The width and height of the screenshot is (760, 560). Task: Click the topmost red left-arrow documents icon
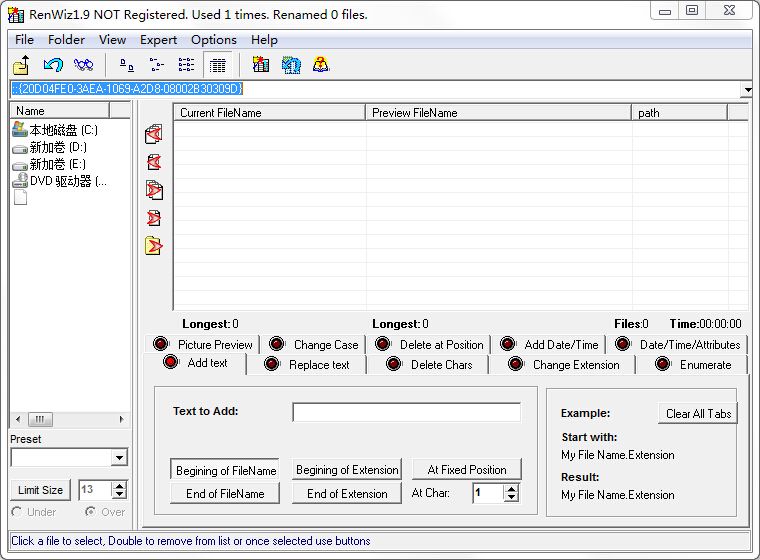pos(154,134)
